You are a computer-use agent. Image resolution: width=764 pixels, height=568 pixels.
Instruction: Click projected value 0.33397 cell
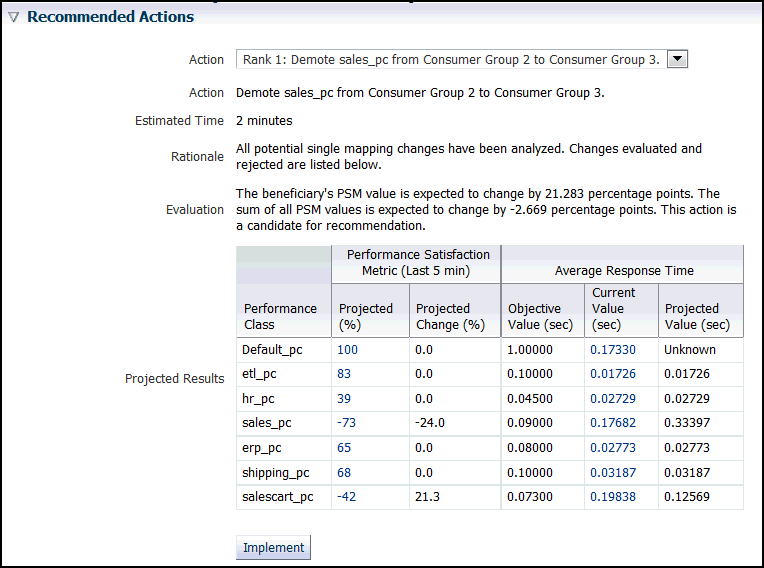coord(701,423)
